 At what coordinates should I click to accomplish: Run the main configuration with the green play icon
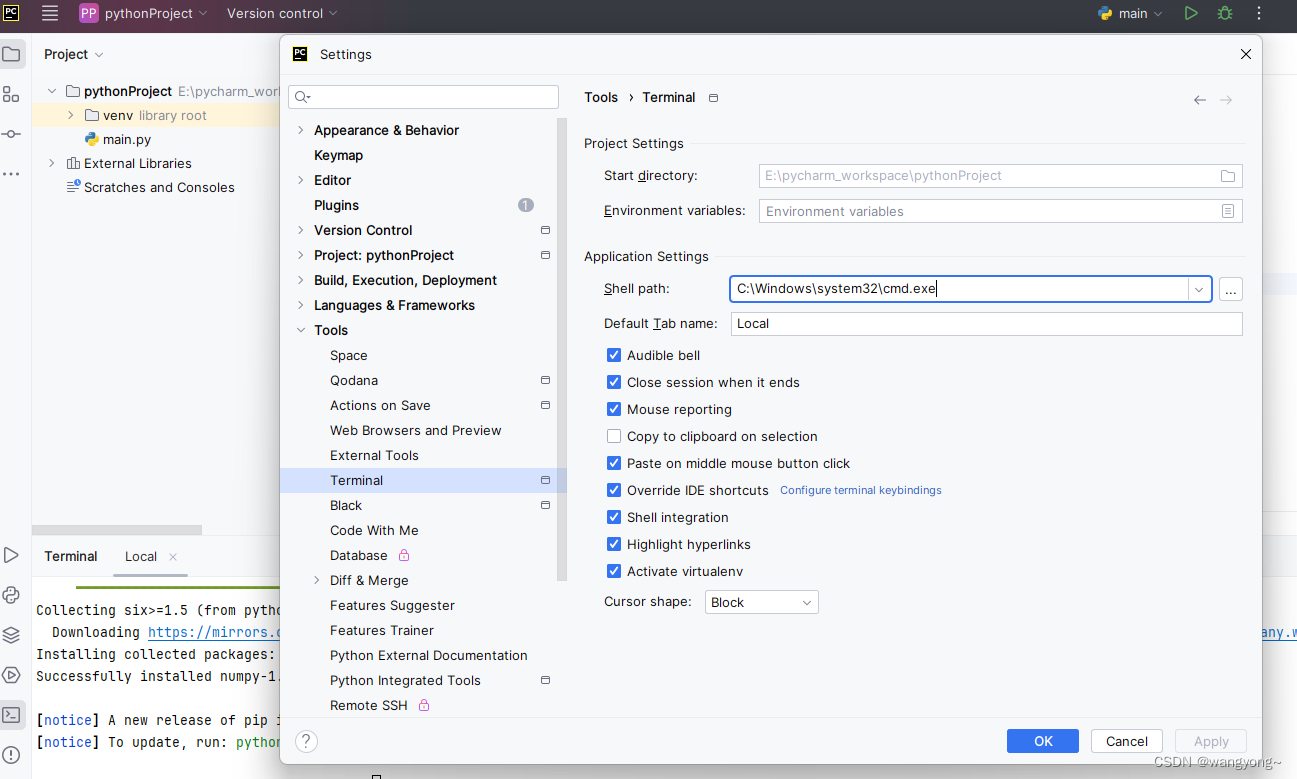1190,14
